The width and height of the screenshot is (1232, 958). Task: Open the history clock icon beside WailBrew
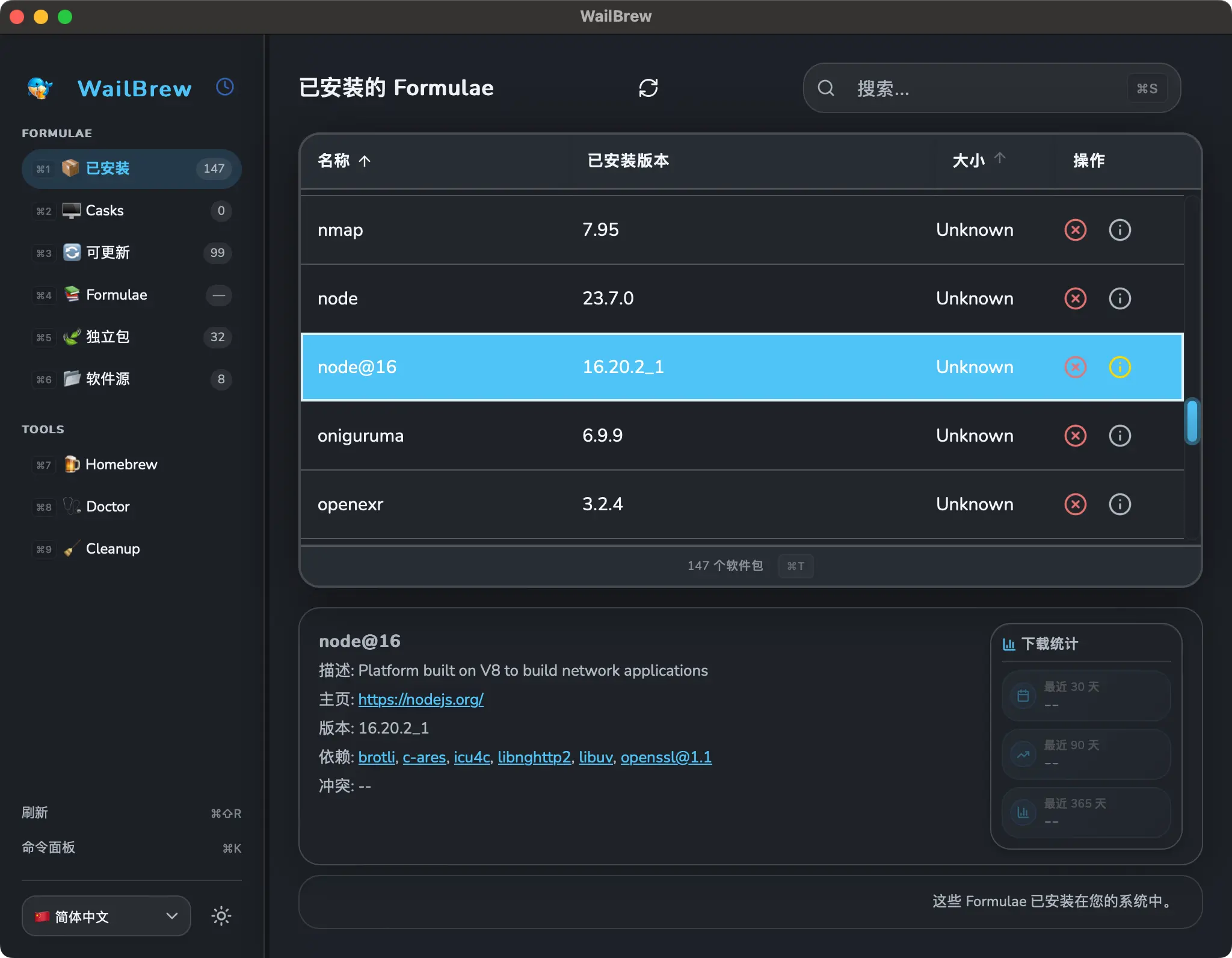pos(225,87)
